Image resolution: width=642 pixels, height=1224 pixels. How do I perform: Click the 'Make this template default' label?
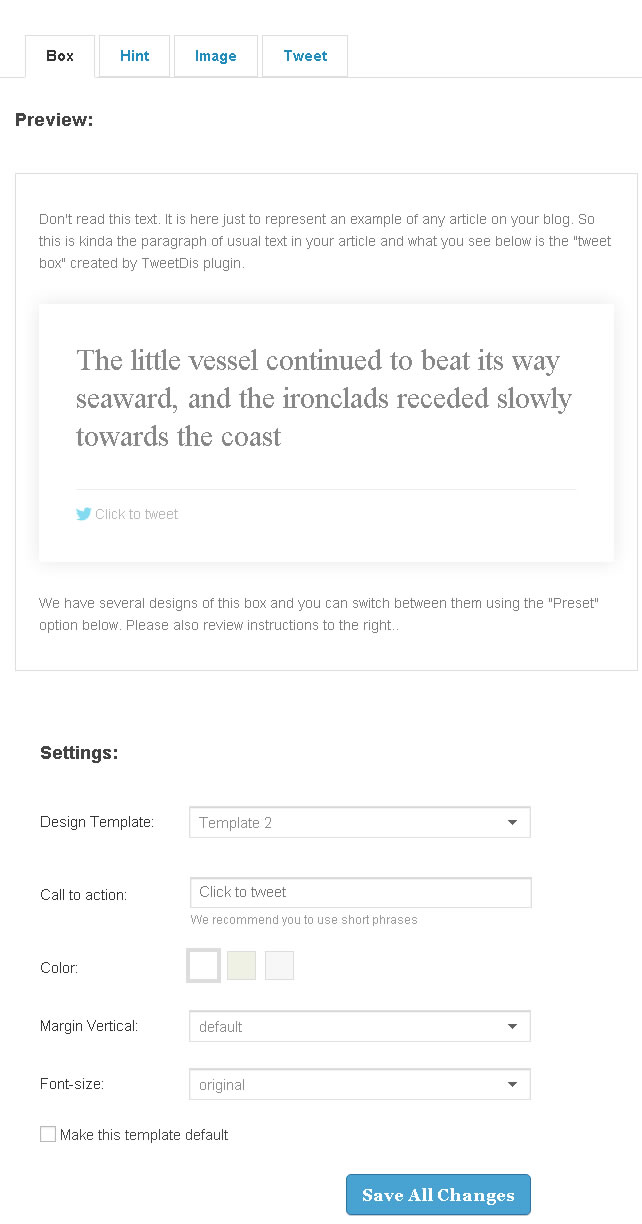[144, 1135]
